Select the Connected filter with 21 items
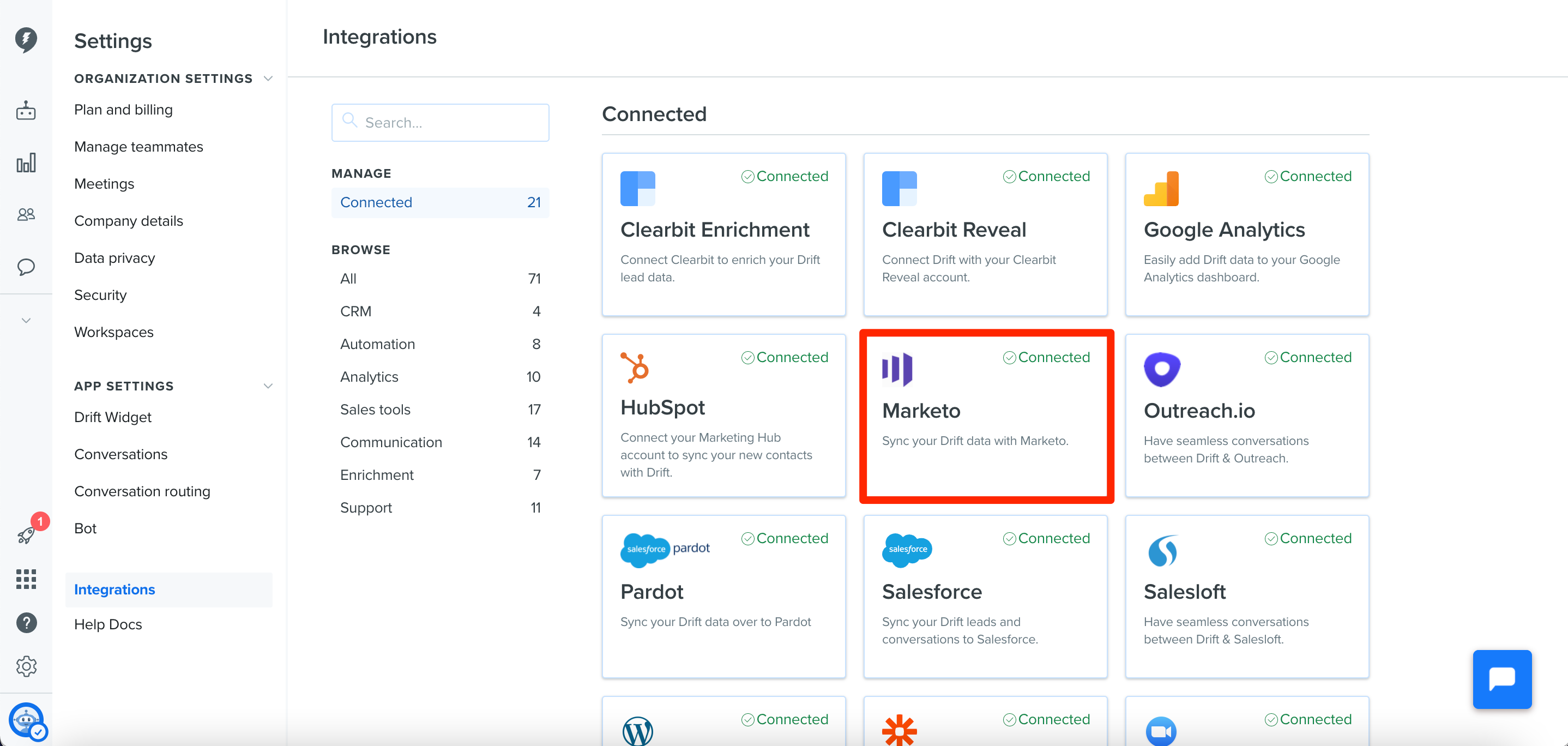 (x=440, y=202)
